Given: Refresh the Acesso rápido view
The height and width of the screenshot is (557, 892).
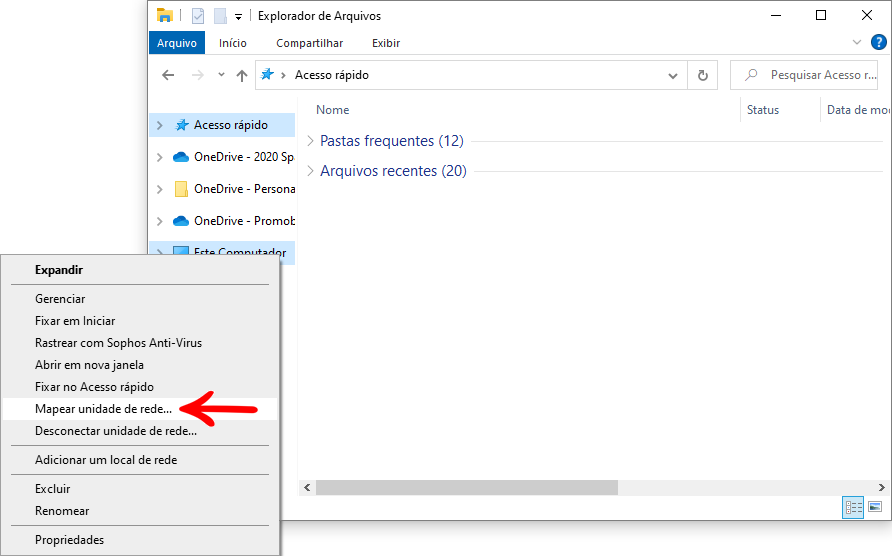Looking at the screenshot, I should click(x=703, y=75).
